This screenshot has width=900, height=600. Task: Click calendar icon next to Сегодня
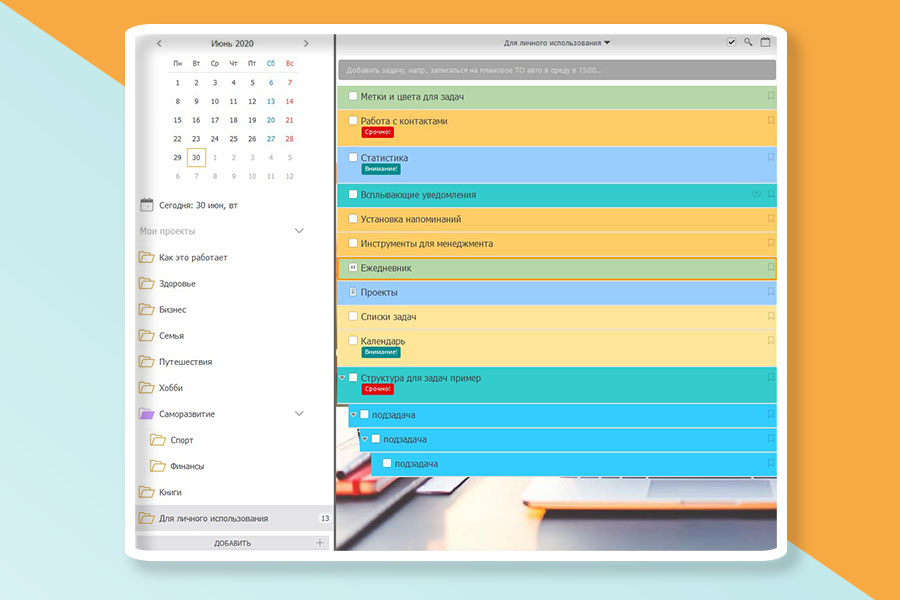click(x=146, y=205)
